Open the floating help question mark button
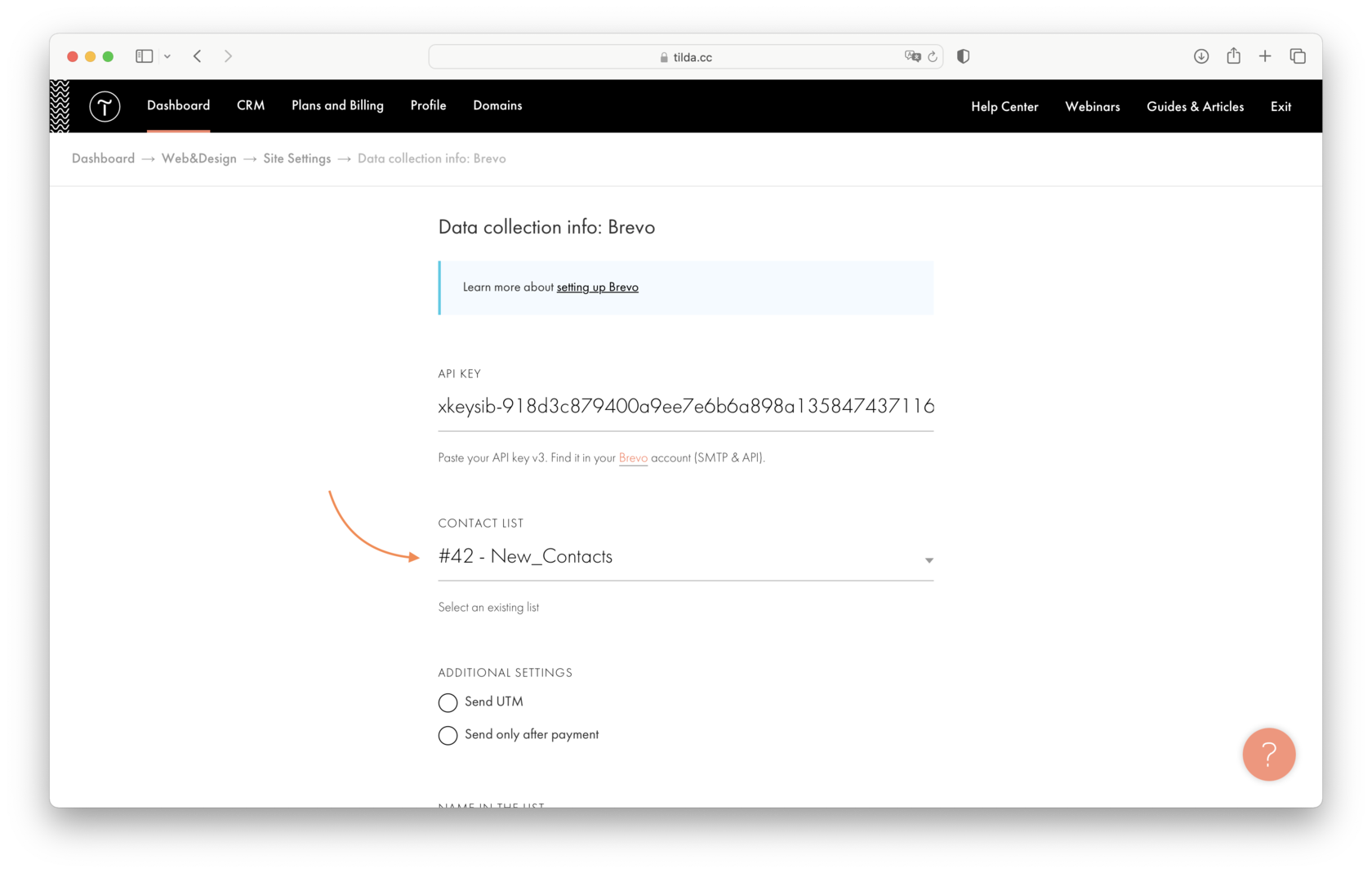Image resolution: width=1372 pixels, height=873 pixels. coord(1268,755)
